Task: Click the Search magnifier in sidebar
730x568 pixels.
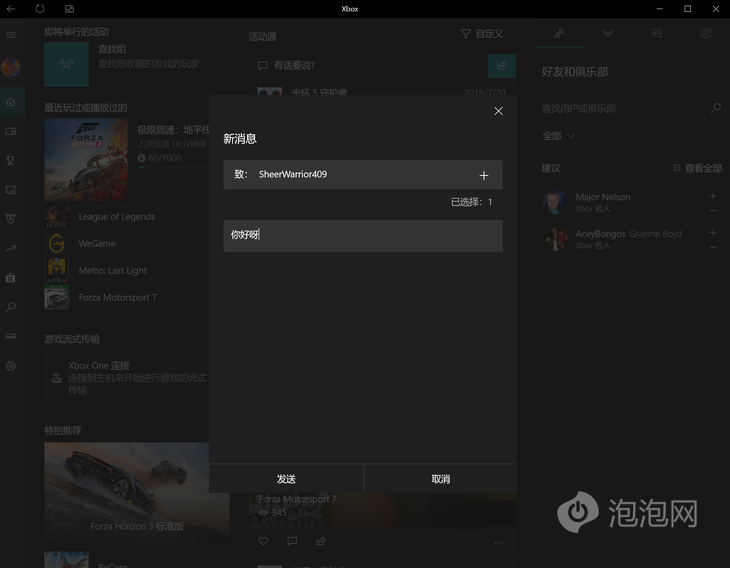Action: click(x=11, y=307)
